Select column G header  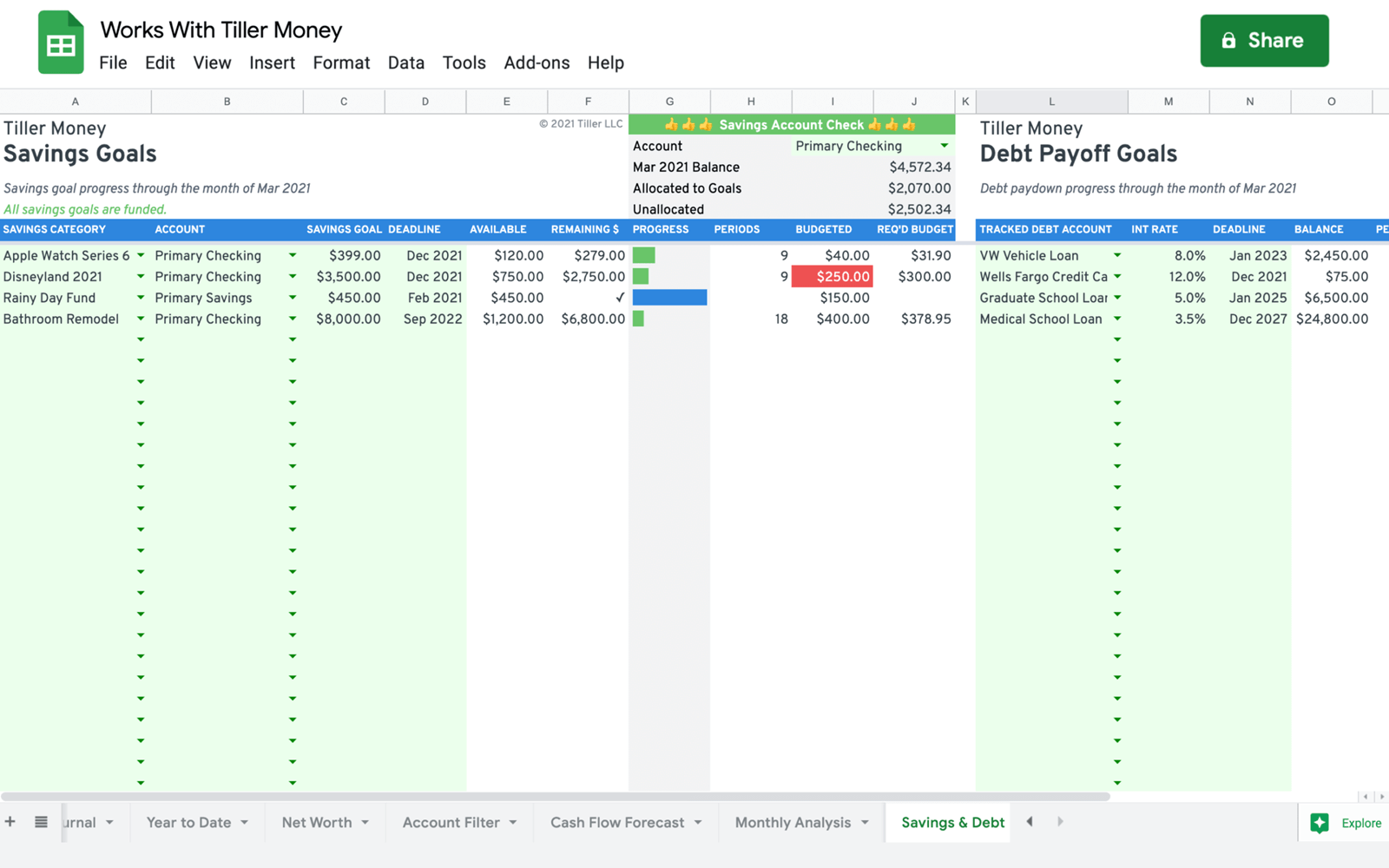[669, 102]
